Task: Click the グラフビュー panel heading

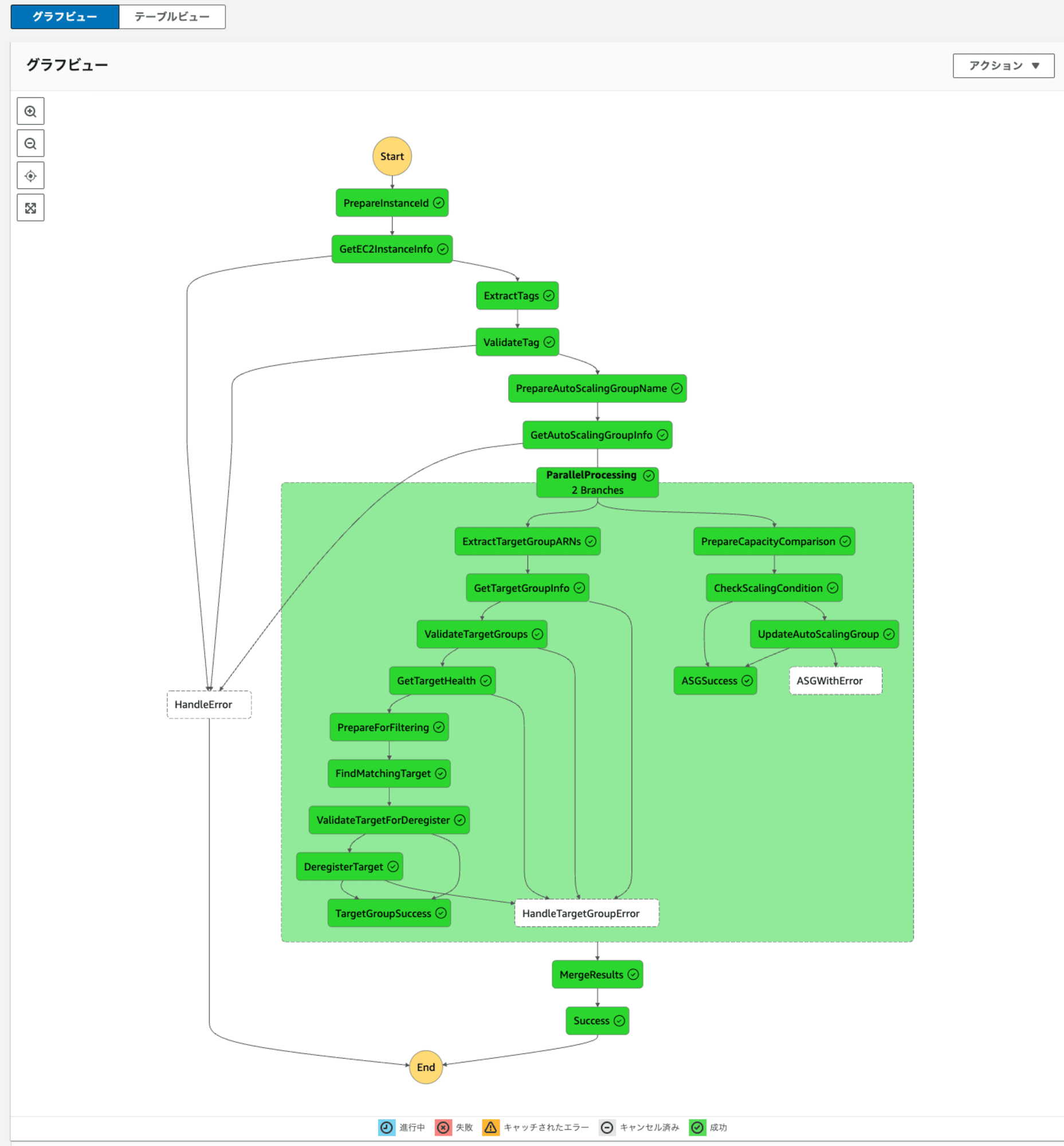Action: coord(68,65)
